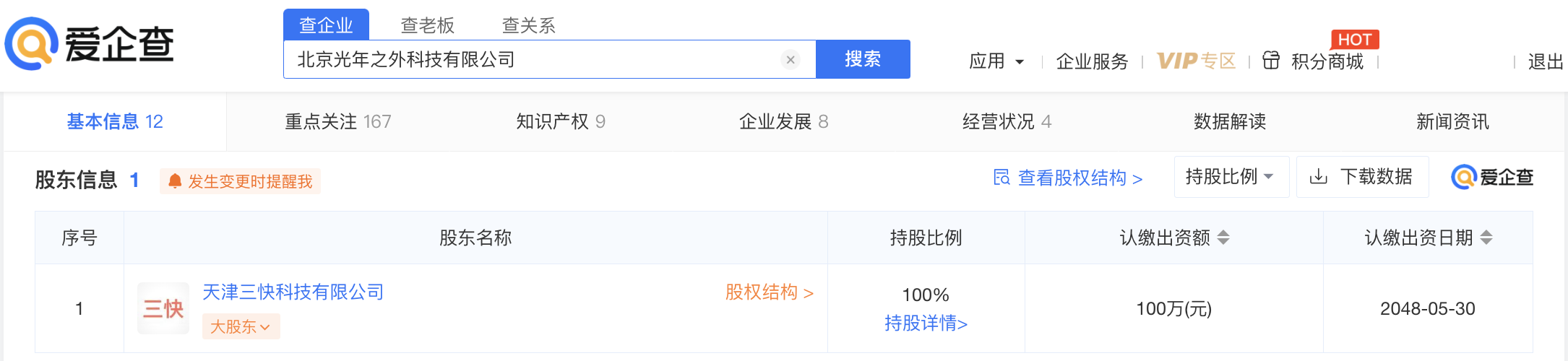Image resolution: width=1568 pixels, height=361 pixels.
Task: Switch to the 查老板 search tab
Action: [428, 25]
